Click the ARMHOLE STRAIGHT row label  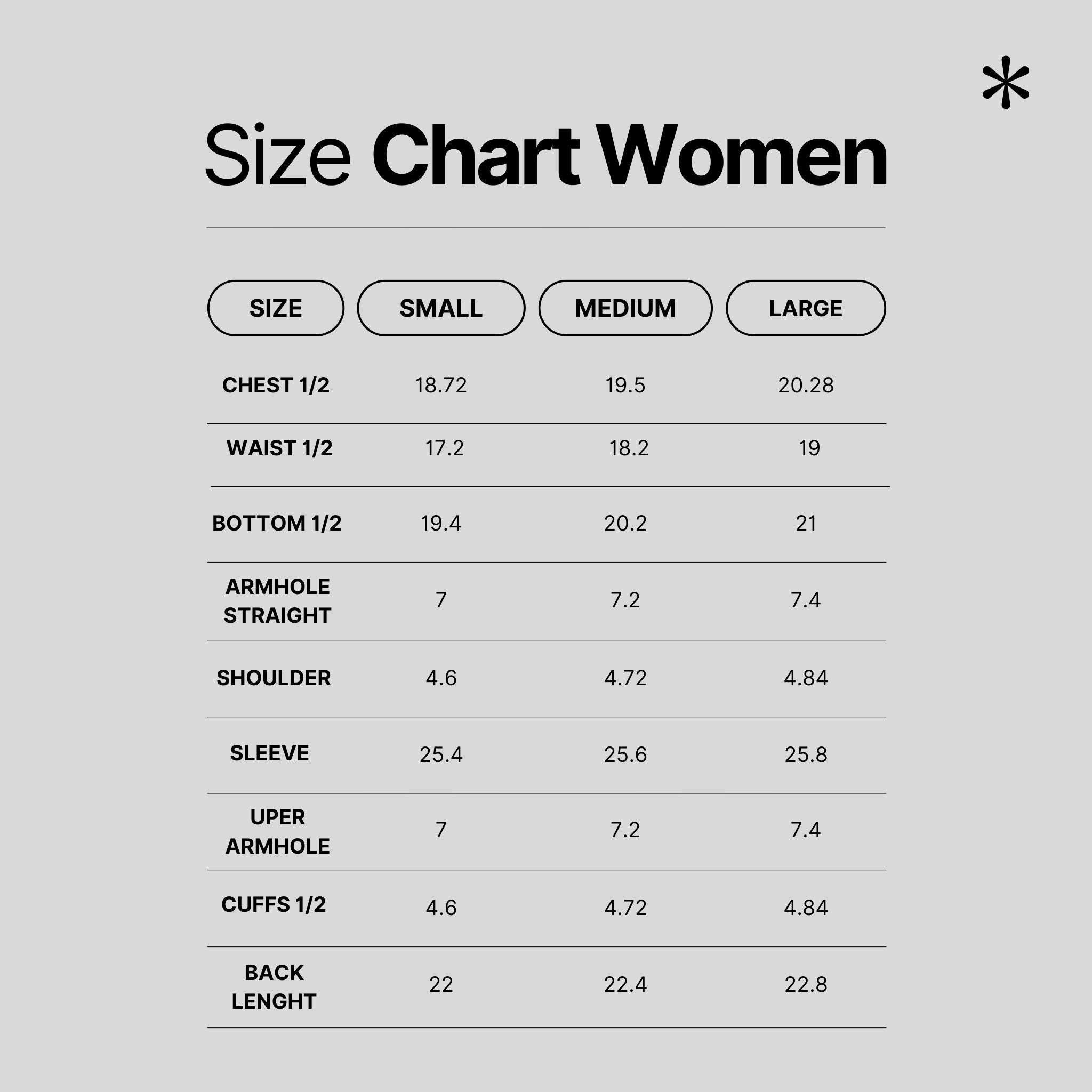[x=277, y=600]
